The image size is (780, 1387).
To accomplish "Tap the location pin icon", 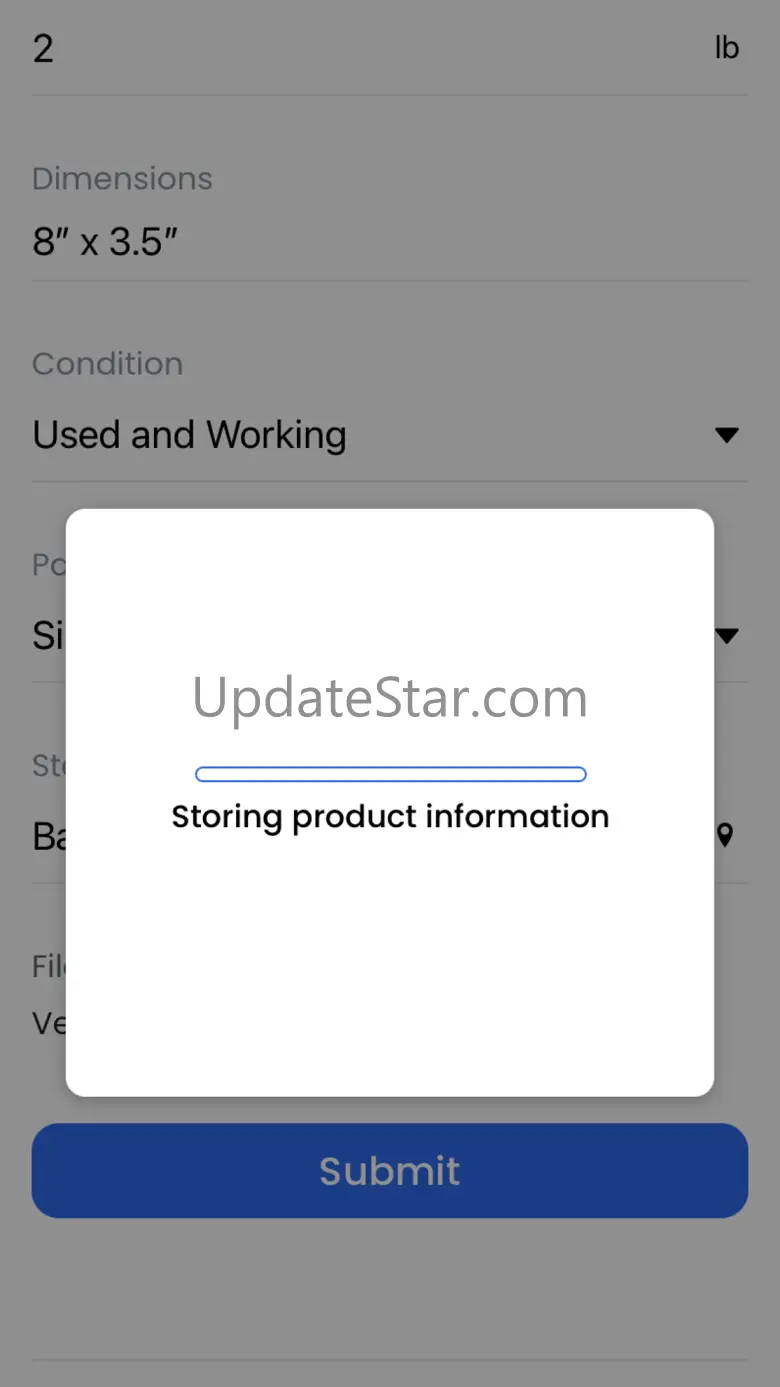I will (725, 835).
